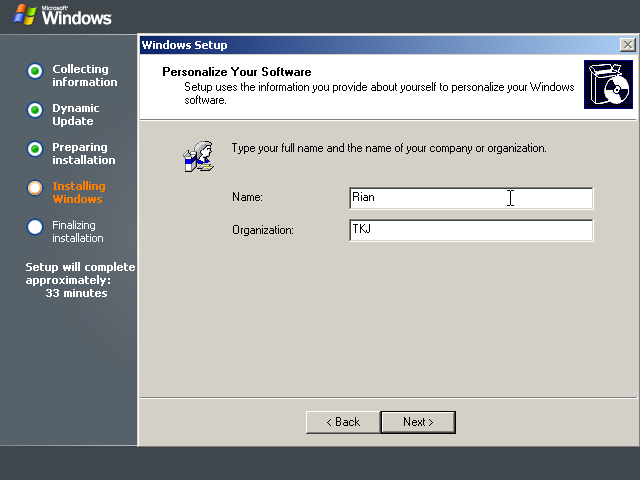
Task: Click the Setup uses the information description text
Action: click(x=379, y=93)
